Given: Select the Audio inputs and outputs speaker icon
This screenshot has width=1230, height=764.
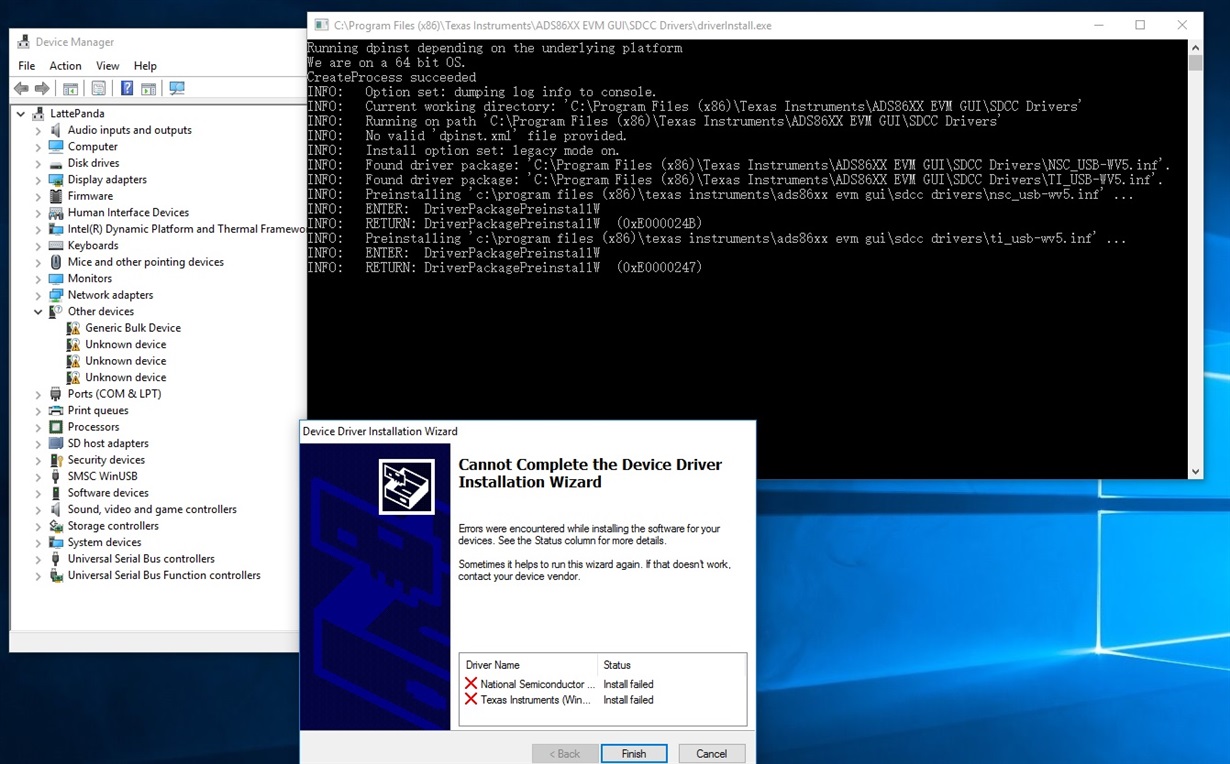Looking at the screenshot, I should pyautogui.click(x=56, y=130).
